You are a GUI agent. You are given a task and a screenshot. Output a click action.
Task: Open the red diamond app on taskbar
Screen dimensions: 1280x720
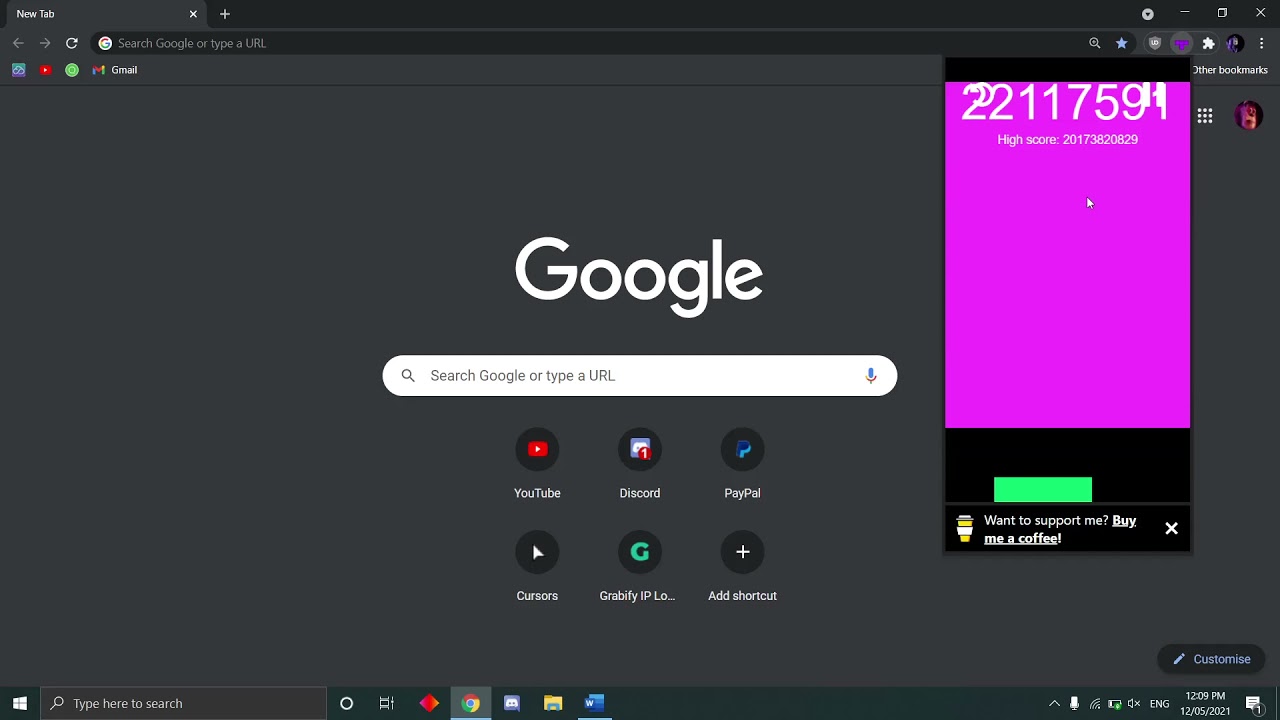click(x=429, y=703)
